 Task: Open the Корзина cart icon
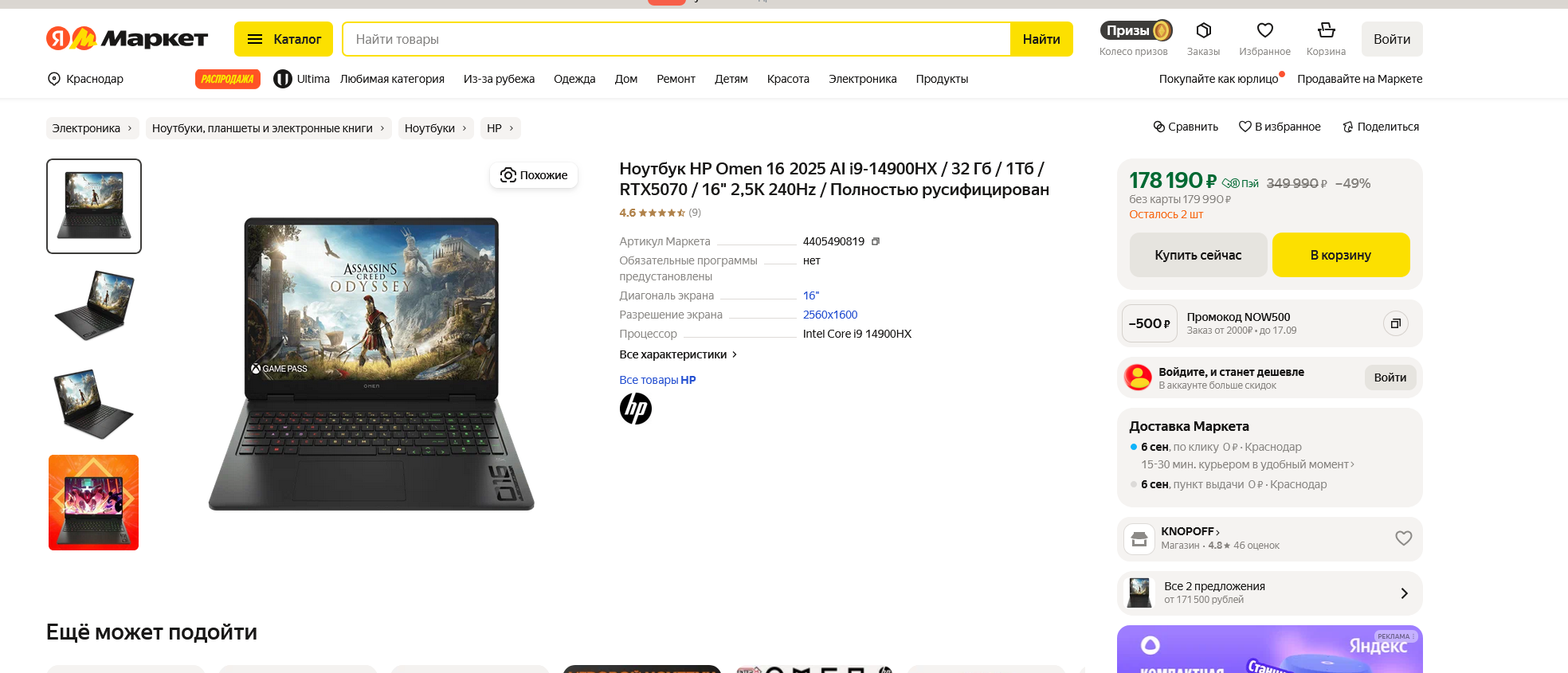tap(1326, 39)
